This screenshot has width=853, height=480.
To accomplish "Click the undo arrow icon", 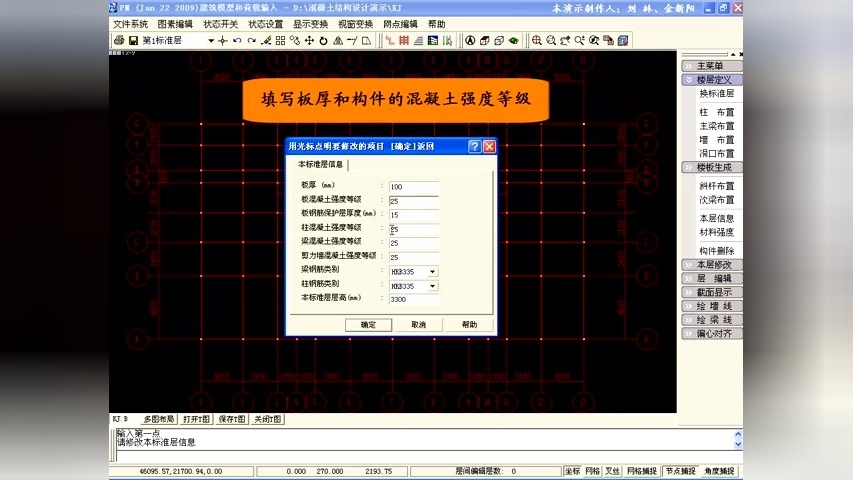I will coord(237,40).
